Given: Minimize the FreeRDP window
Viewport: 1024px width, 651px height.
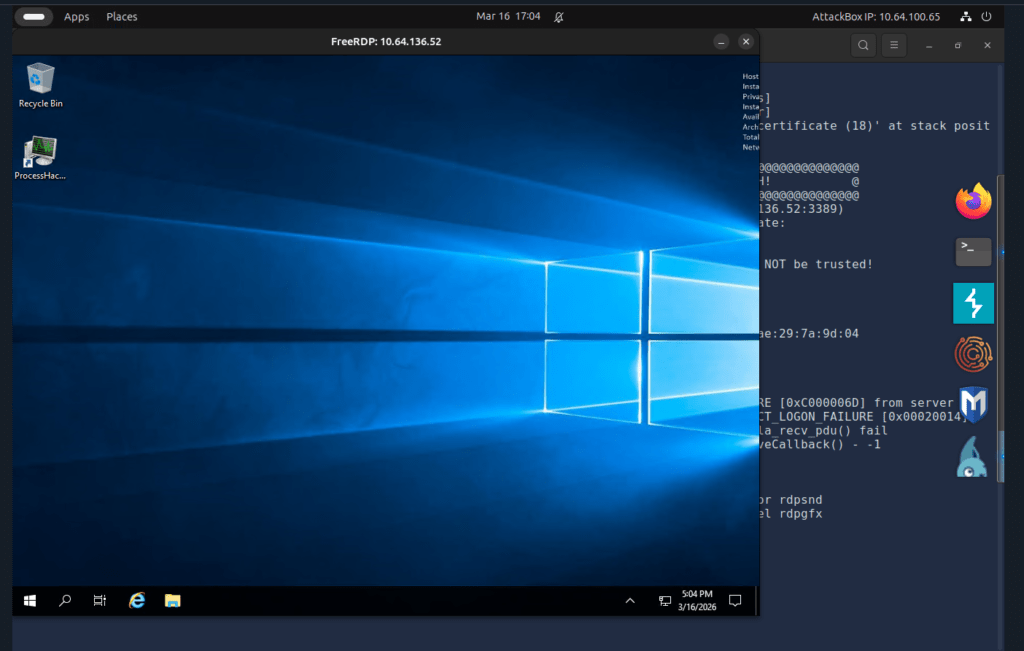Looking at the screenshot, I should 721,42.
